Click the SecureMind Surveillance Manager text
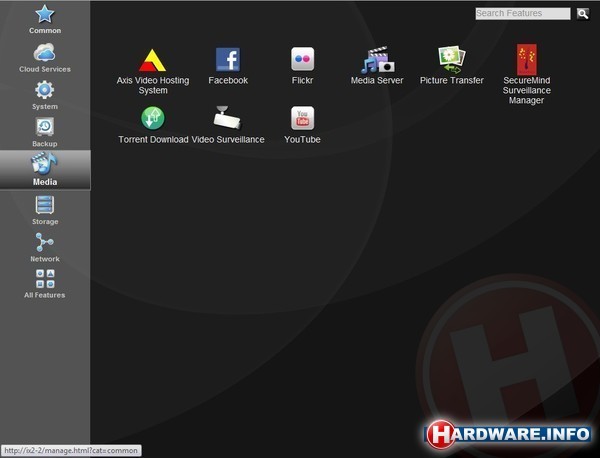600x458 pixels. point(527,90)
